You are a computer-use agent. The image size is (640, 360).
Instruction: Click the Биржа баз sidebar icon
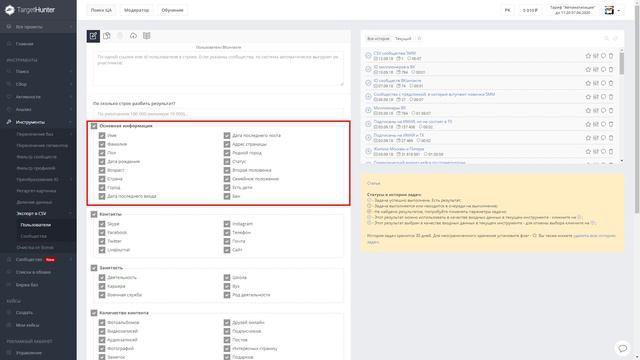pos(9,285)
